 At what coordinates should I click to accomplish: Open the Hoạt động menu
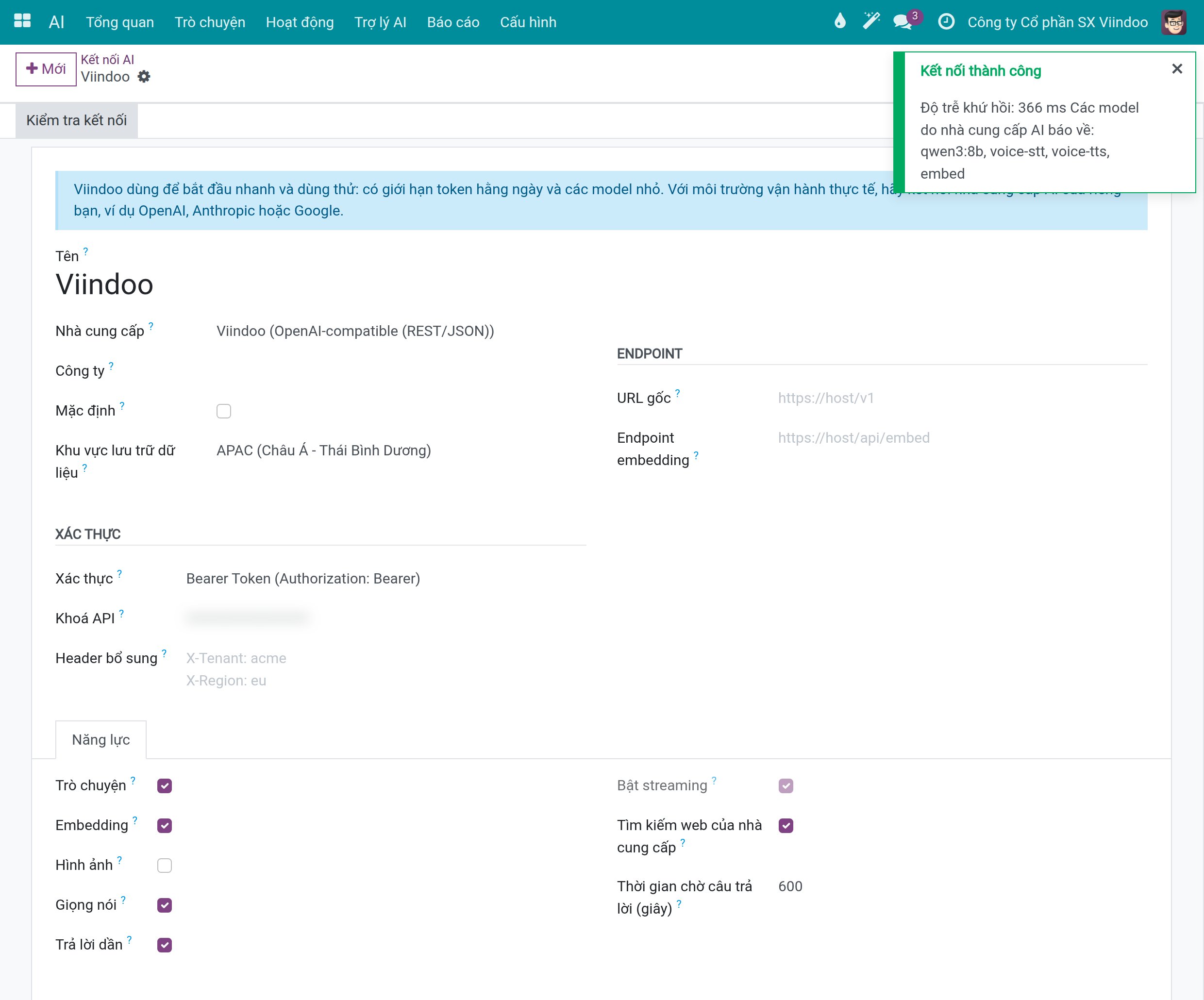tap(299, 22)
